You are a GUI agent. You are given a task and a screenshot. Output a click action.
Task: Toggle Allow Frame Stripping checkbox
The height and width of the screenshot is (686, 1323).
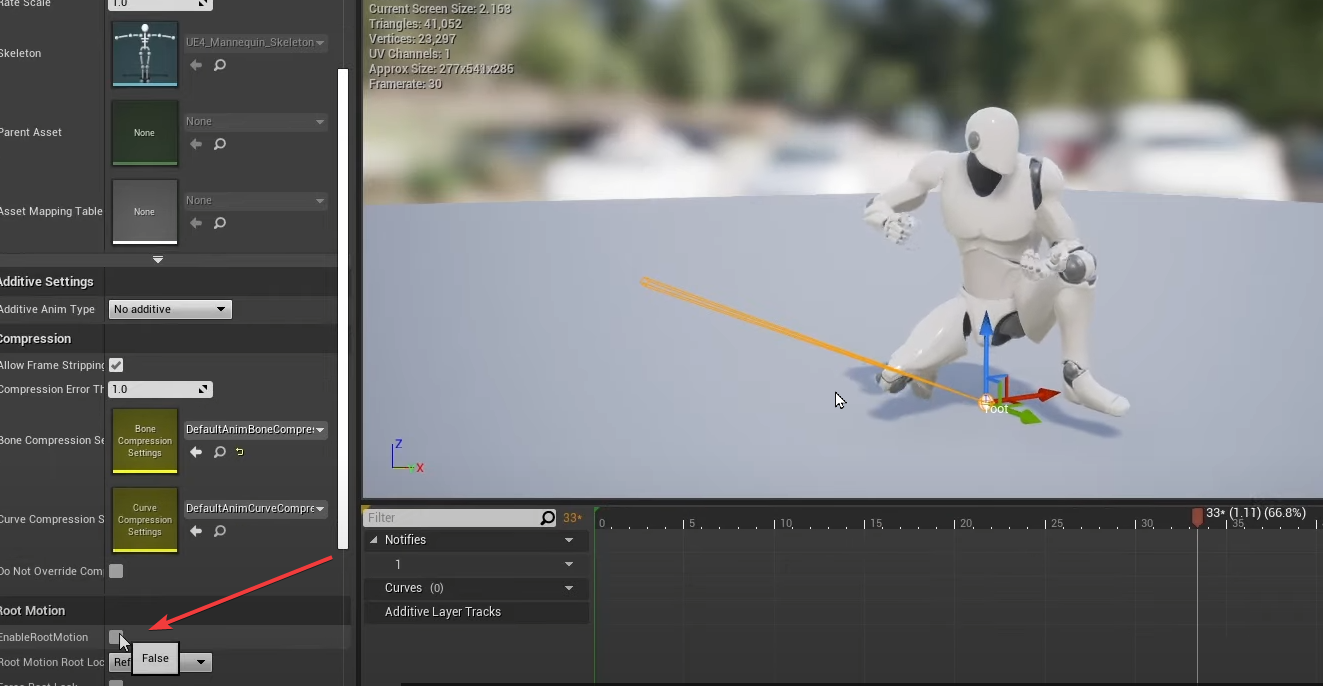click(x=116, y=365)
